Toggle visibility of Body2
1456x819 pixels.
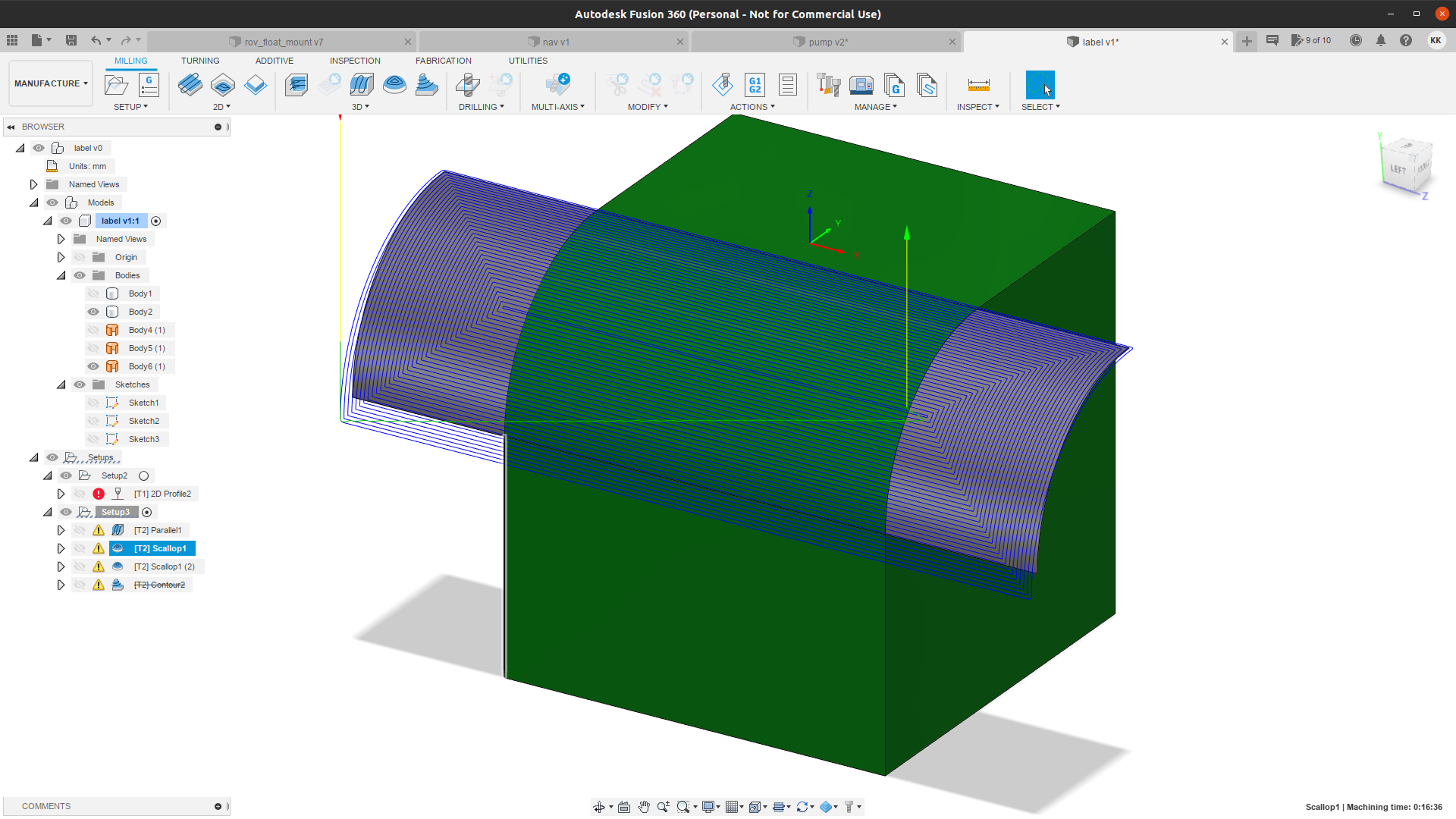93,312
